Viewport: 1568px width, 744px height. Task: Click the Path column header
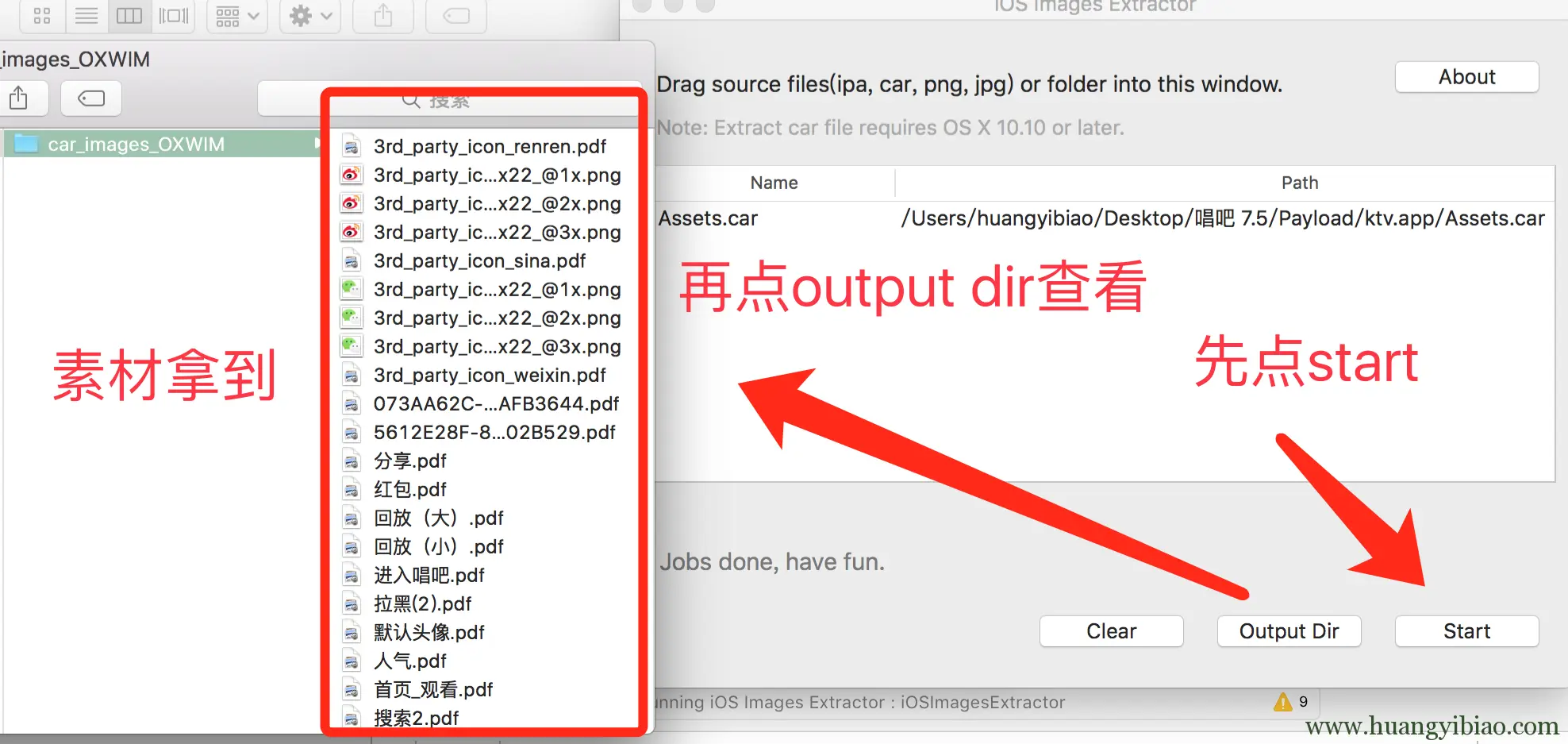pyautogui.click(x=1300, y=183)
